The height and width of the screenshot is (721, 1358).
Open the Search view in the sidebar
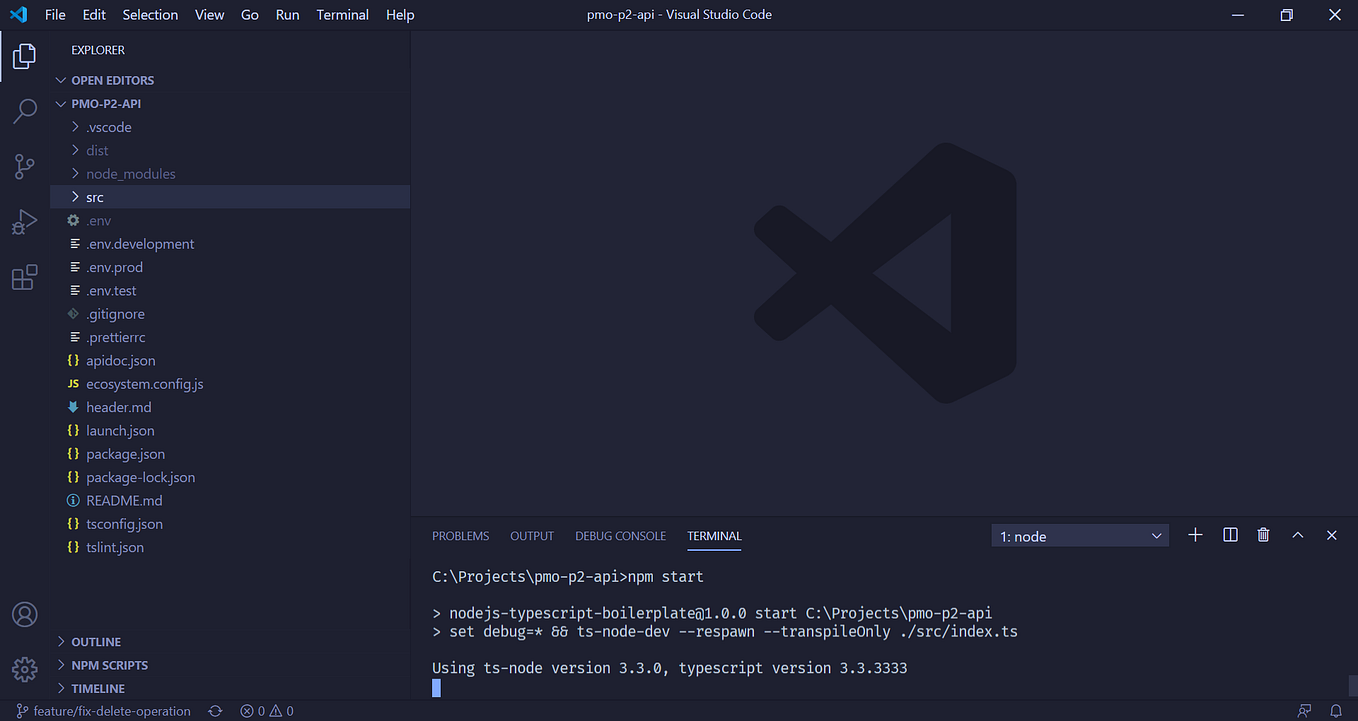tap(24, 111)
